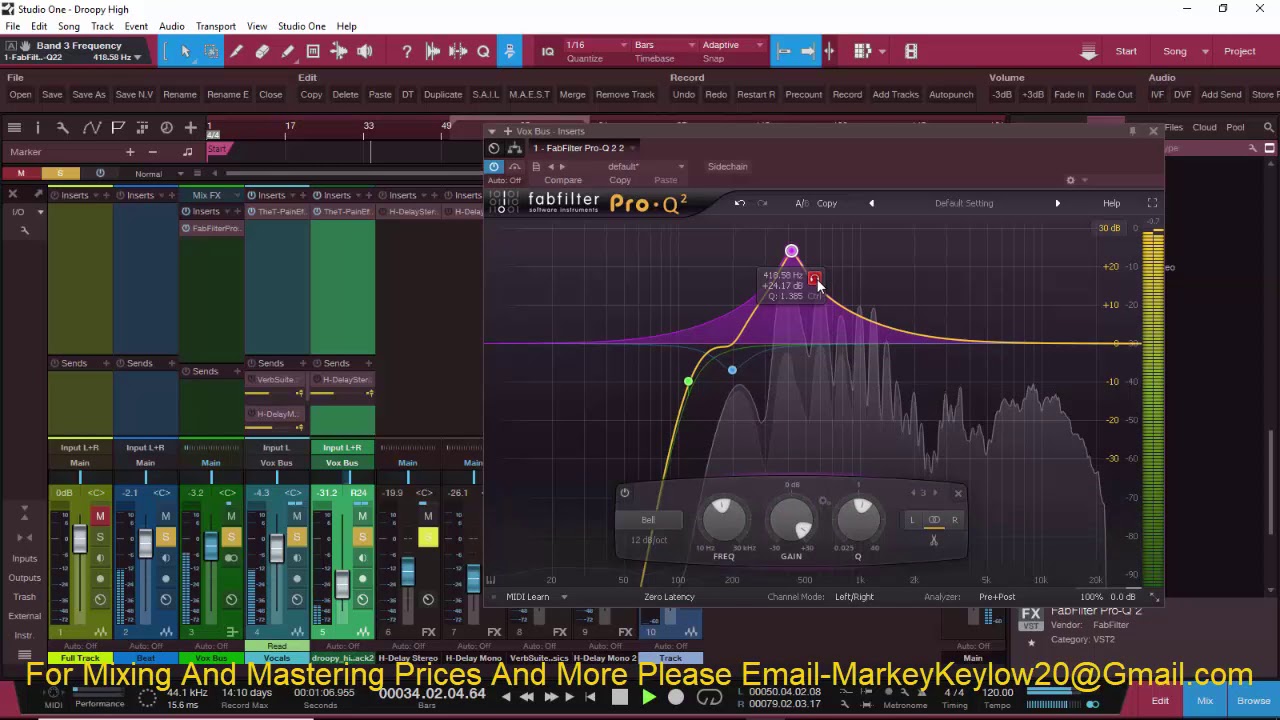Open the question mark help tool
This screenshot has width=1280, height=720.
tap(407, 51)
